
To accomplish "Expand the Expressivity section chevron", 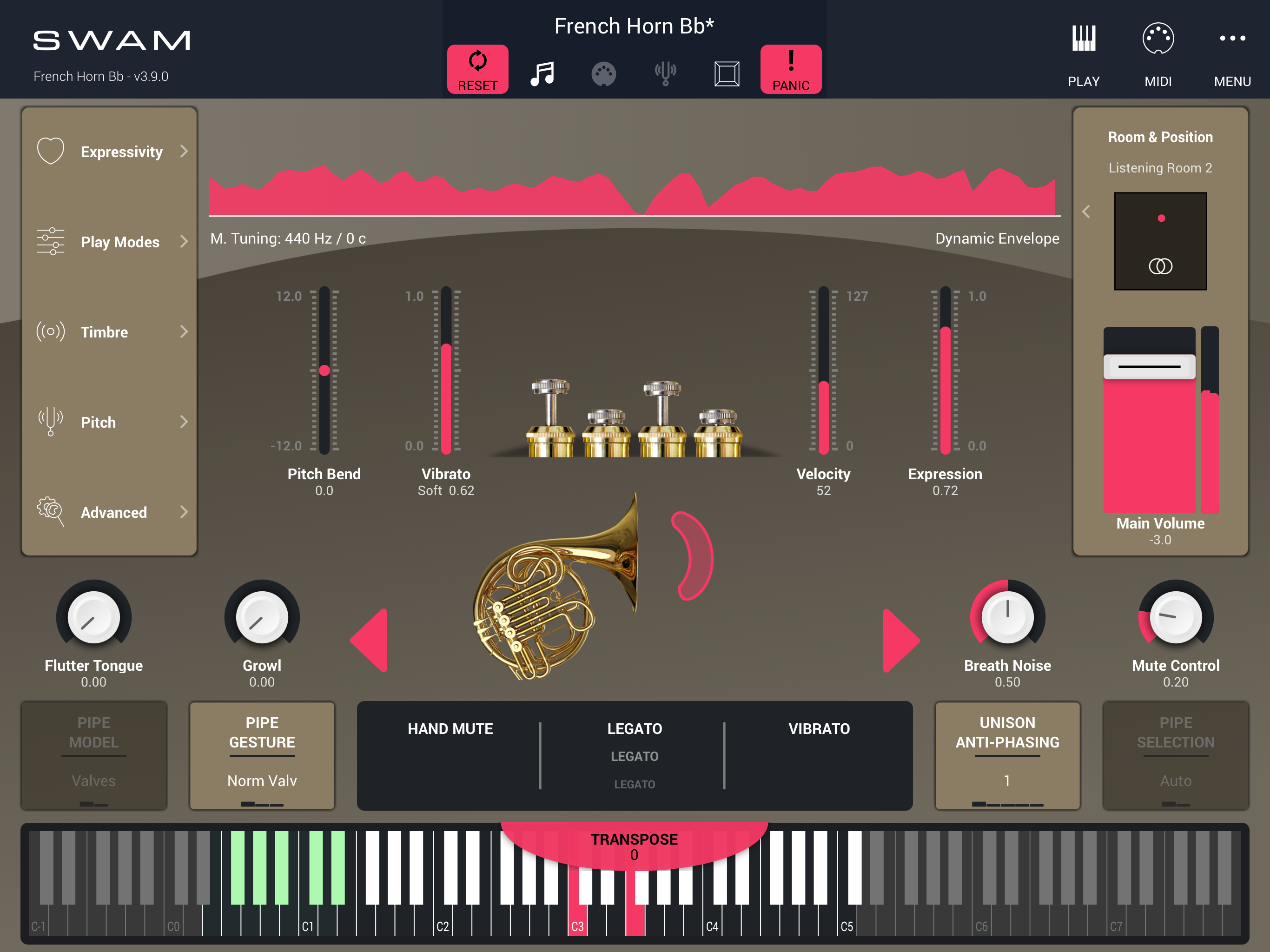I will tap(184, 151).
